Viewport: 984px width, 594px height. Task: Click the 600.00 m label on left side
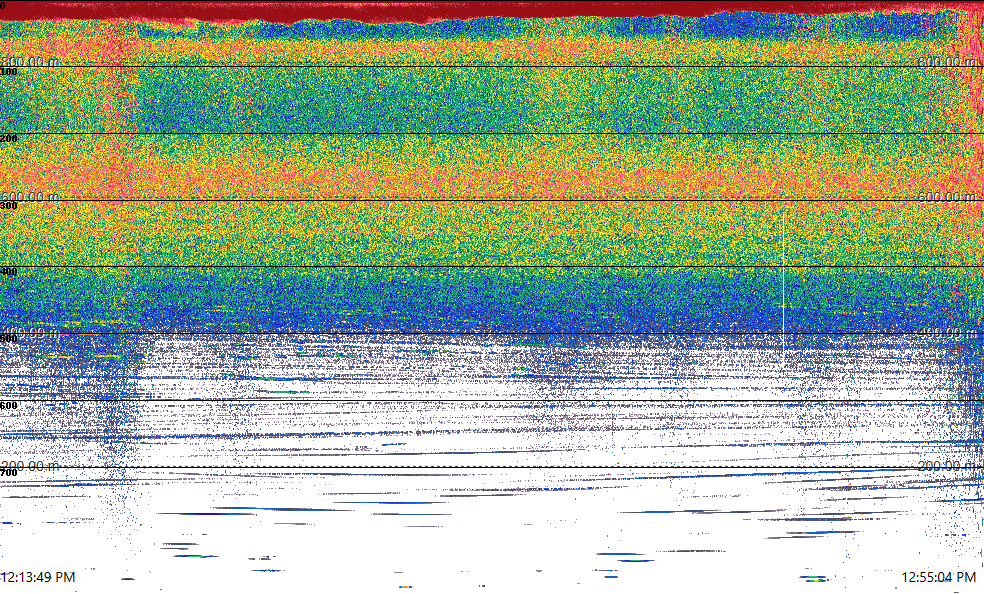(30, 196)
